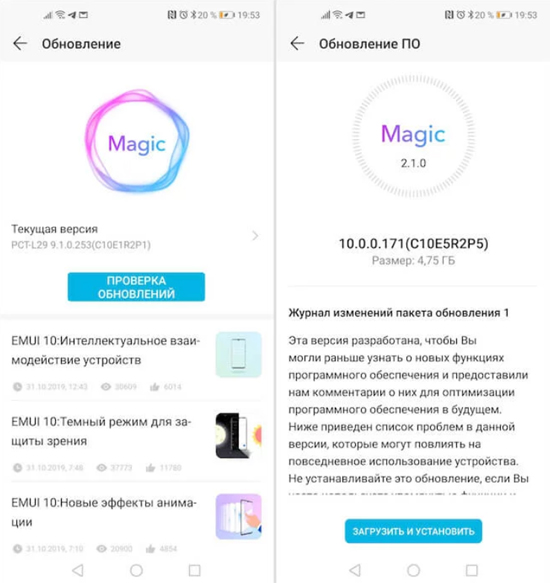The image size is (550, 583).
Task: Tap ЗАГРУЗИТЬ И УСТАНОВИТЬ button
Action: tap(413, 531)
